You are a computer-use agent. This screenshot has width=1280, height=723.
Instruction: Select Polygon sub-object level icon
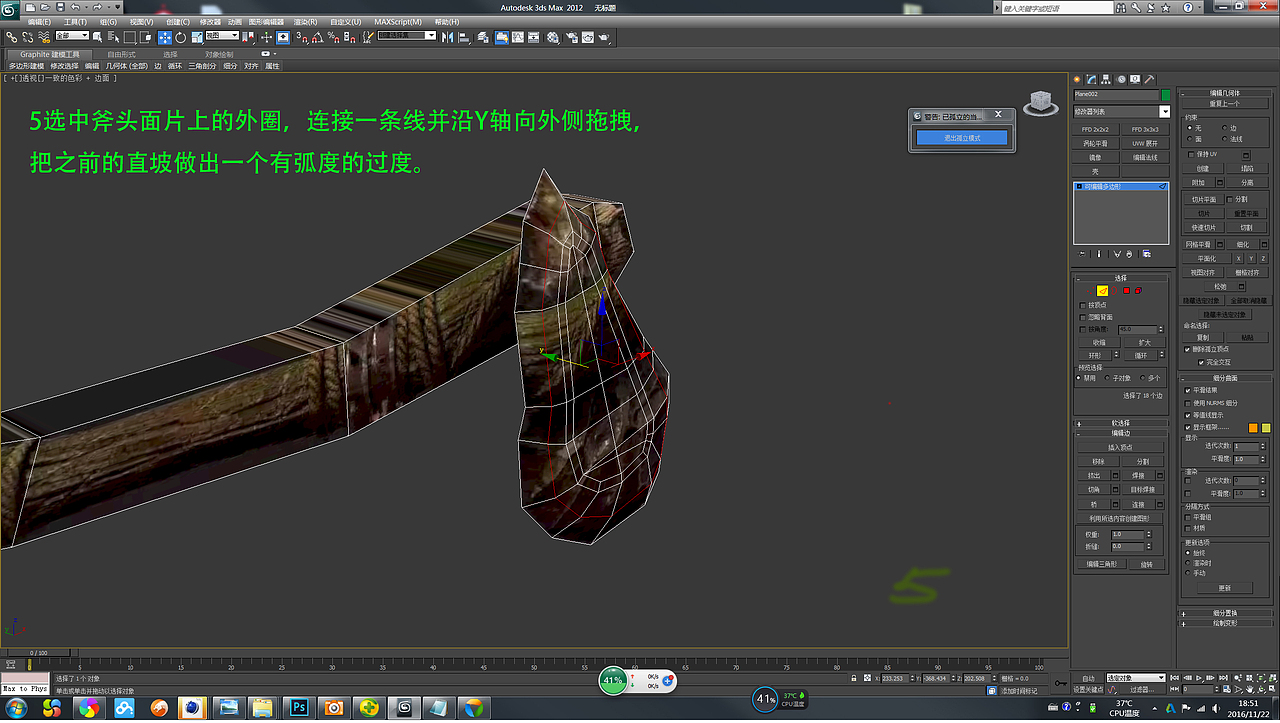[1126, 291]
